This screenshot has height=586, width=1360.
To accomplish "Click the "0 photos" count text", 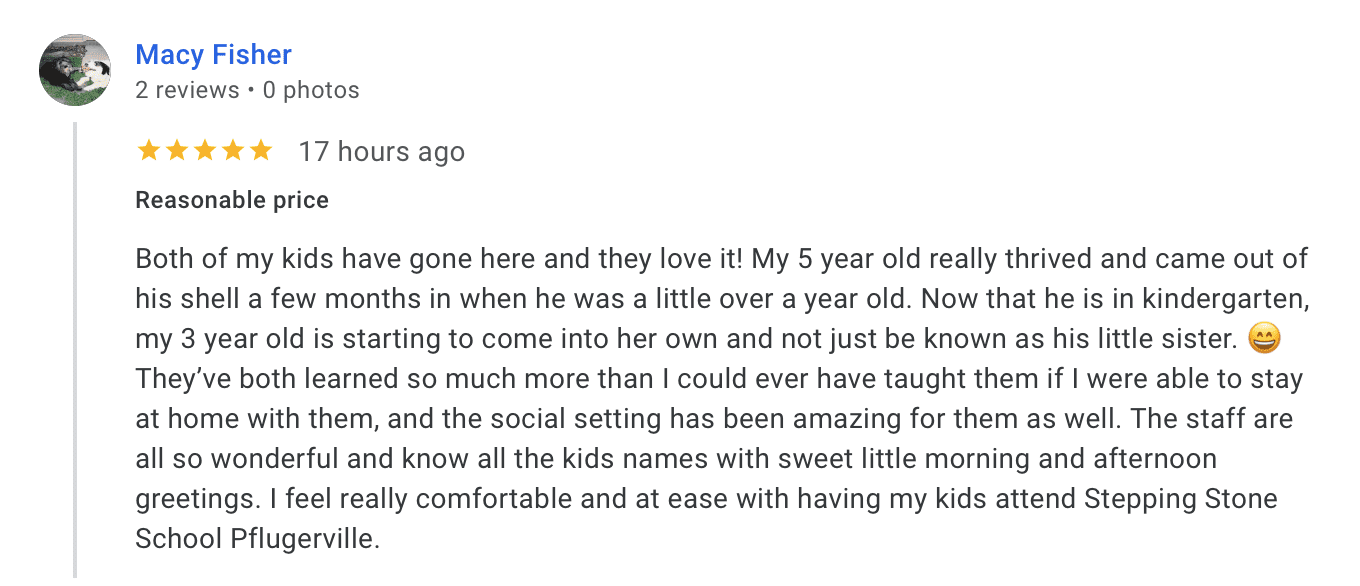I will coord(311,91).
